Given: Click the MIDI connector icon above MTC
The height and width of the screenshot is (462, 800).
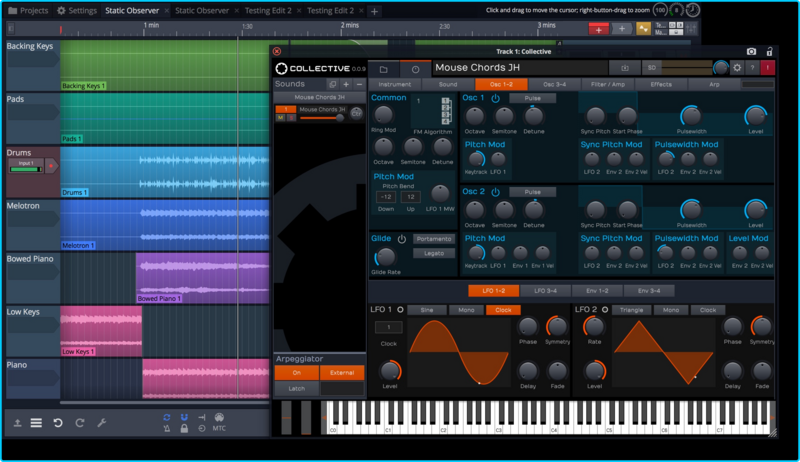Looking at the screenshot, I should point(219,417).
